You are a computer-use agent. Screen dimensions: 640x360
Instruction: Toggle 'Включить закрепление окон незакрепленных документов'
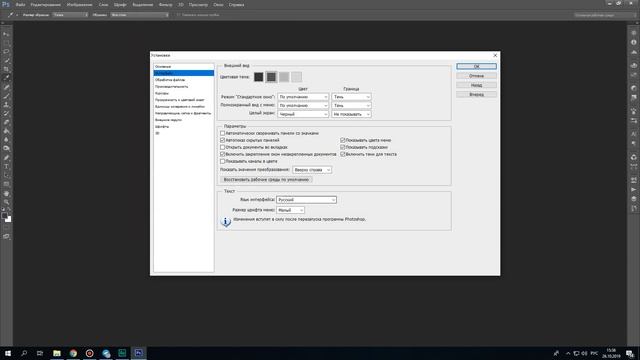(x=222, y=154)
